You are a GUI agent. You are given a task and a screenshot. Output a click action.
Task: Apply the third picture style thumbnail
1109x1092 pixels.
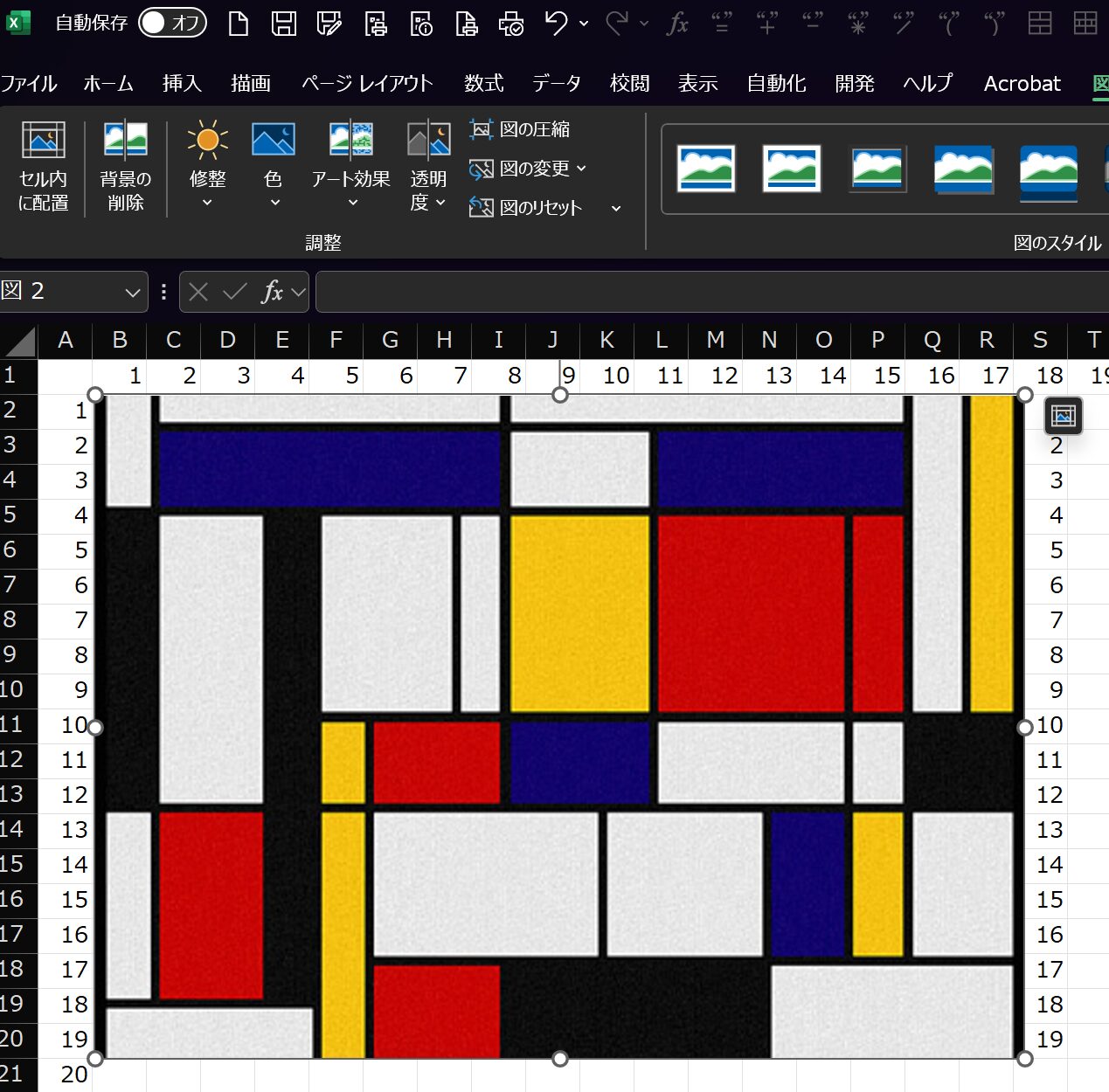point(877,169)
